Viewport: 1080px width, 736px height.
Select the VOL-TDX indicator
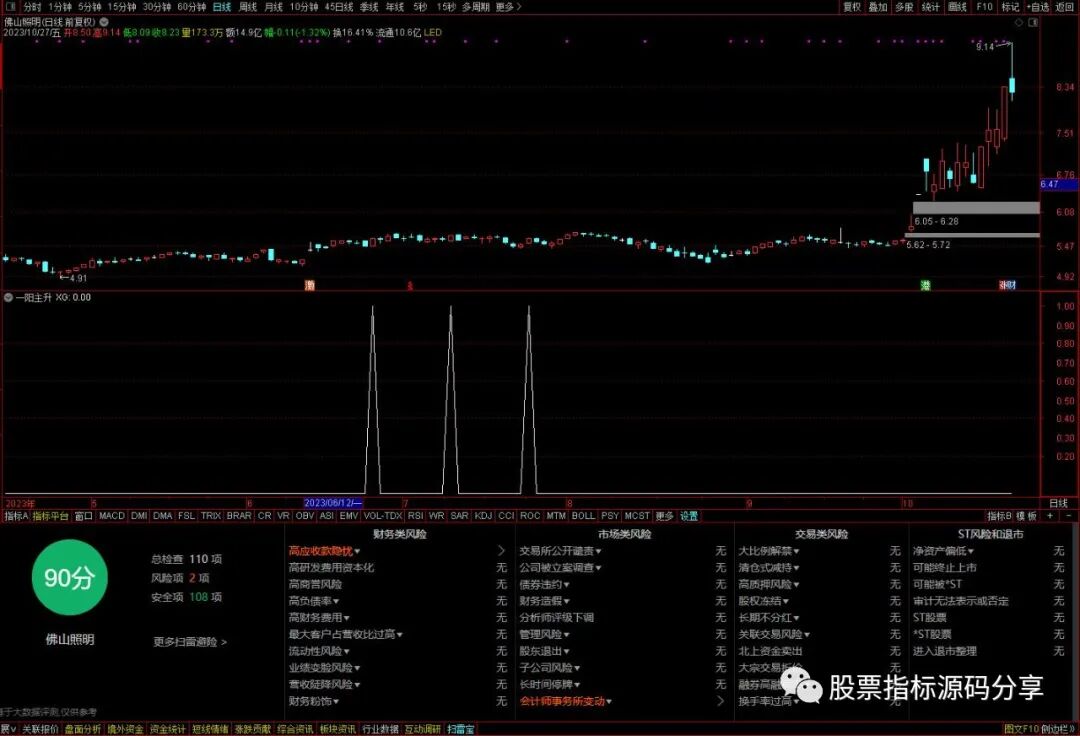coord(383,516)
